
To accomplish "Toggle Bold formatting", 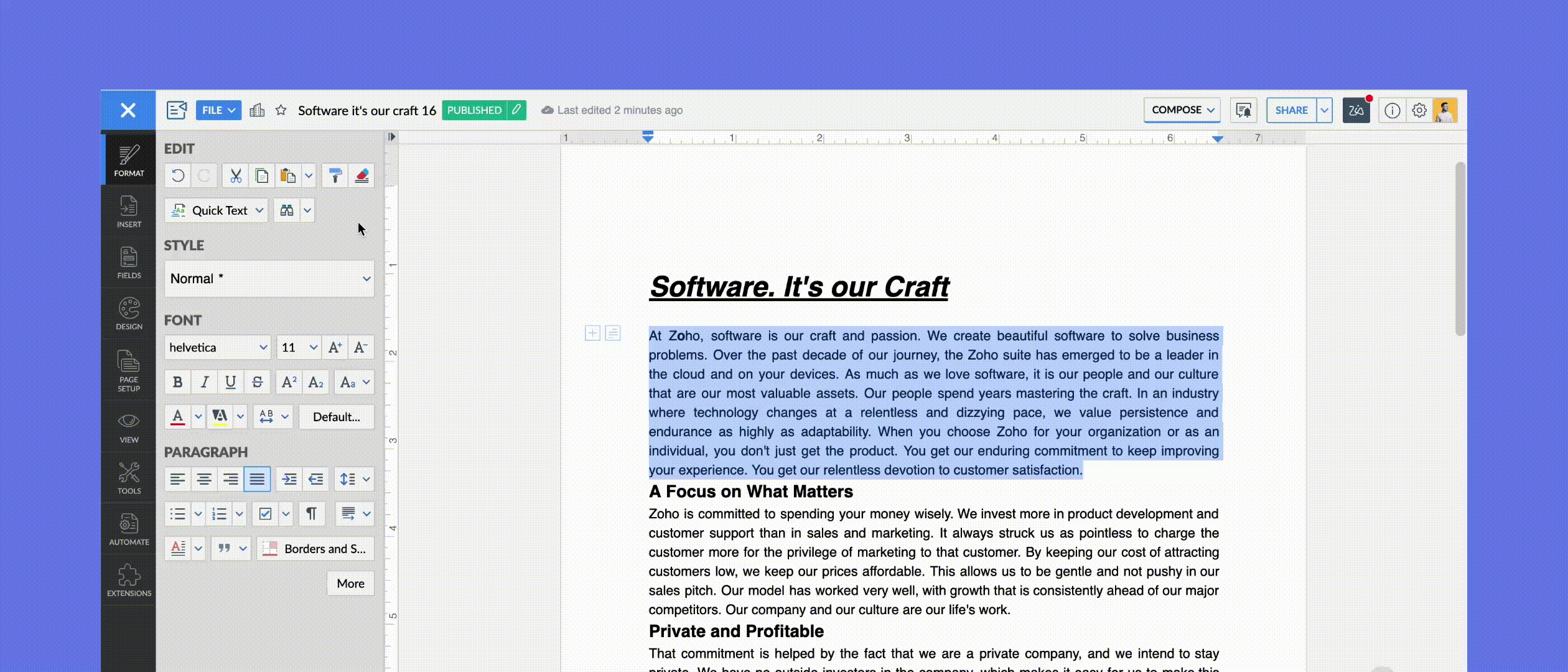I will (178, 382).
